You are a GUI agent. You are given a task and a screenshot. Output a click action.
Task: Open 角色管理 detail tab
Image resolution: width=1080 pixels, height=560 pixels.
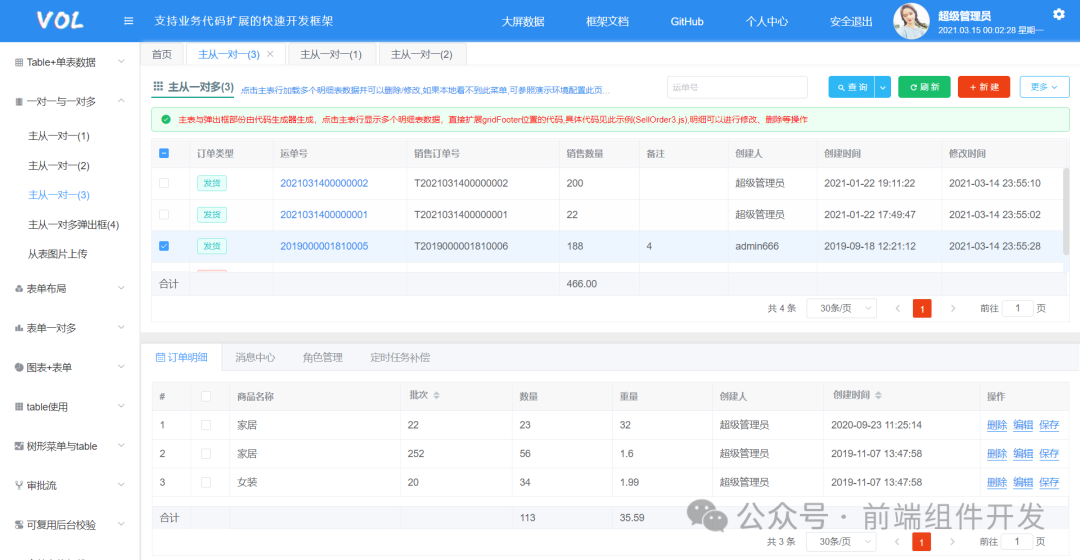(322, 357)
